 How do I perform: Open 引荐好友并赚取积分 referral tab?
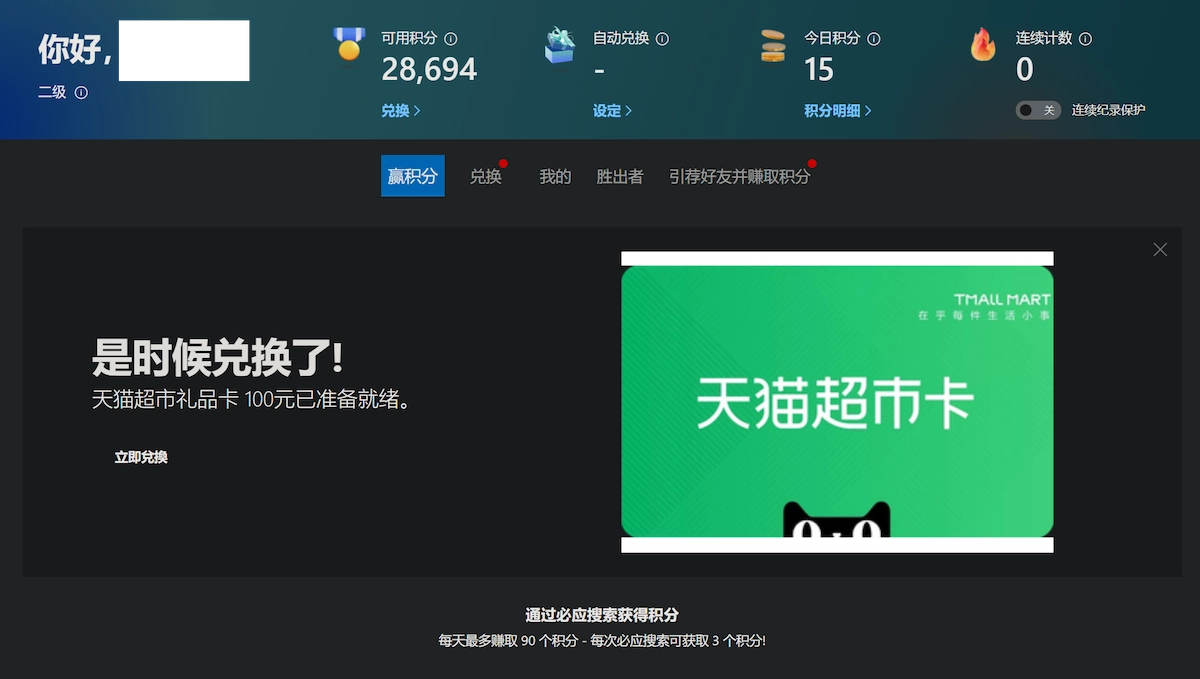739,177
